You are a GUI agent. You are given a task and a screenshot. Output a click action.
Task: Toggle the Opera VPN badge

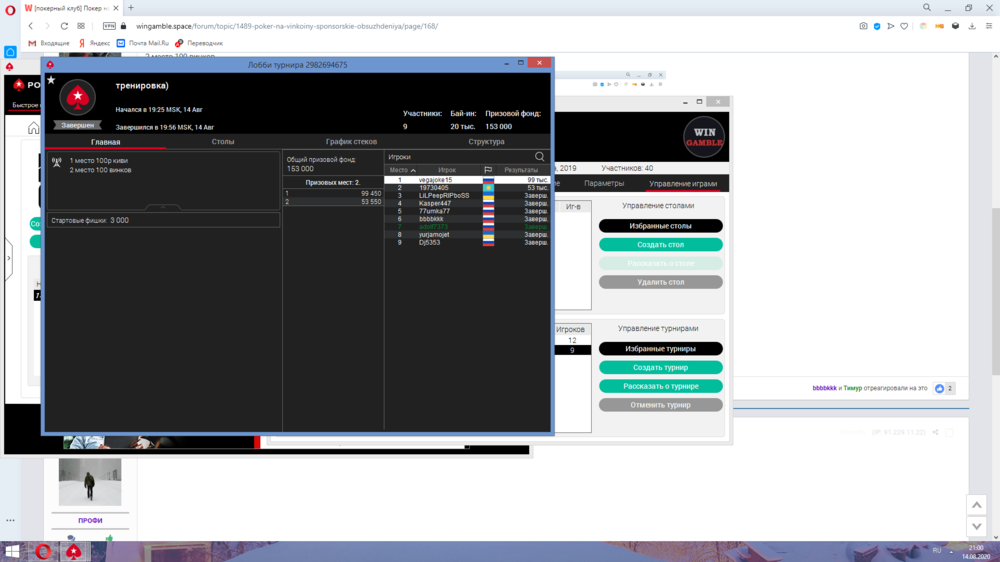(x=109, y=26)
